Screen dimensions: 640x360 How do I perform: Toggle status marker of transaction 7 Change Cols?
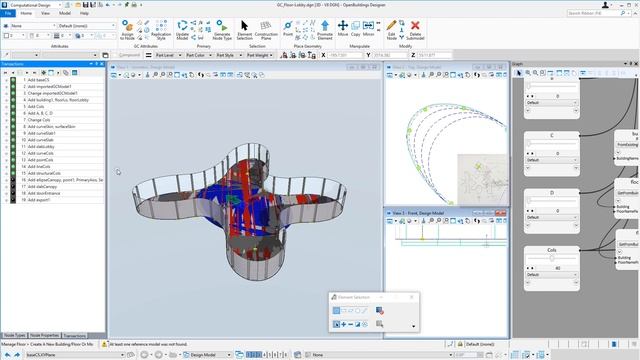[x=13, y=120]
